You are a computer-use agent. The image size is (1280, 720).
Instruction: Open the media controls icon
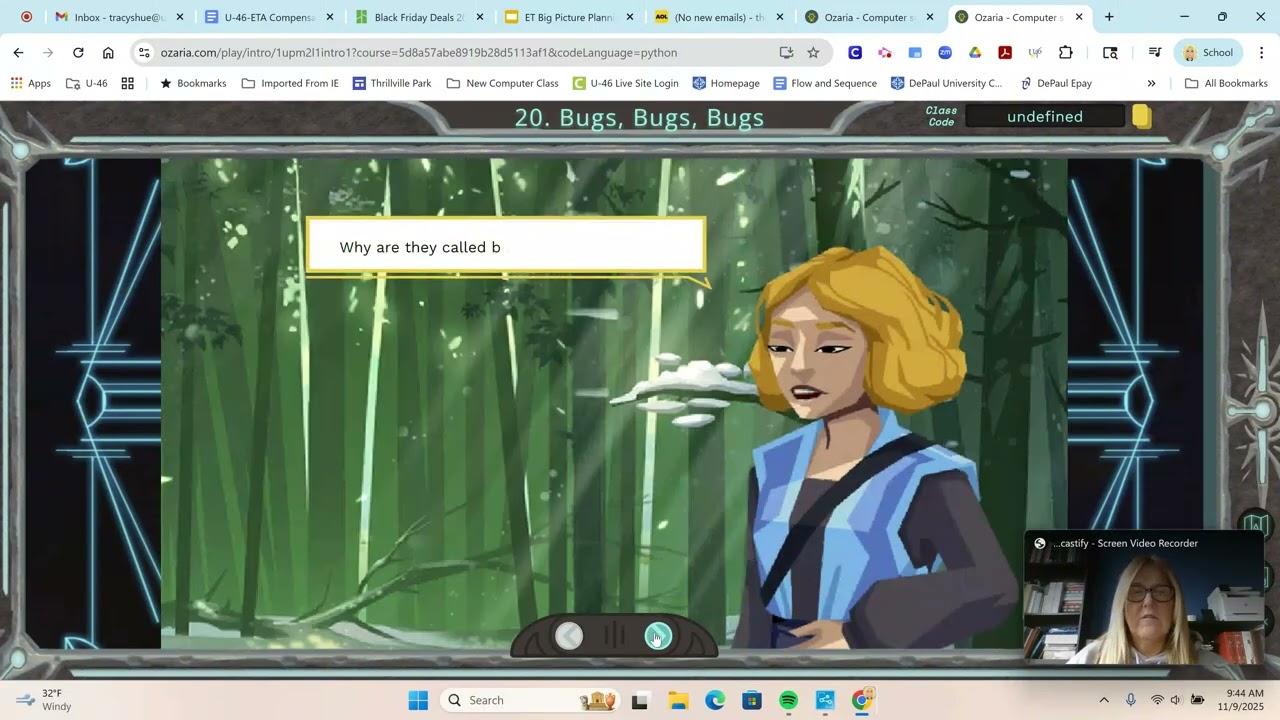click(1155, 53)
